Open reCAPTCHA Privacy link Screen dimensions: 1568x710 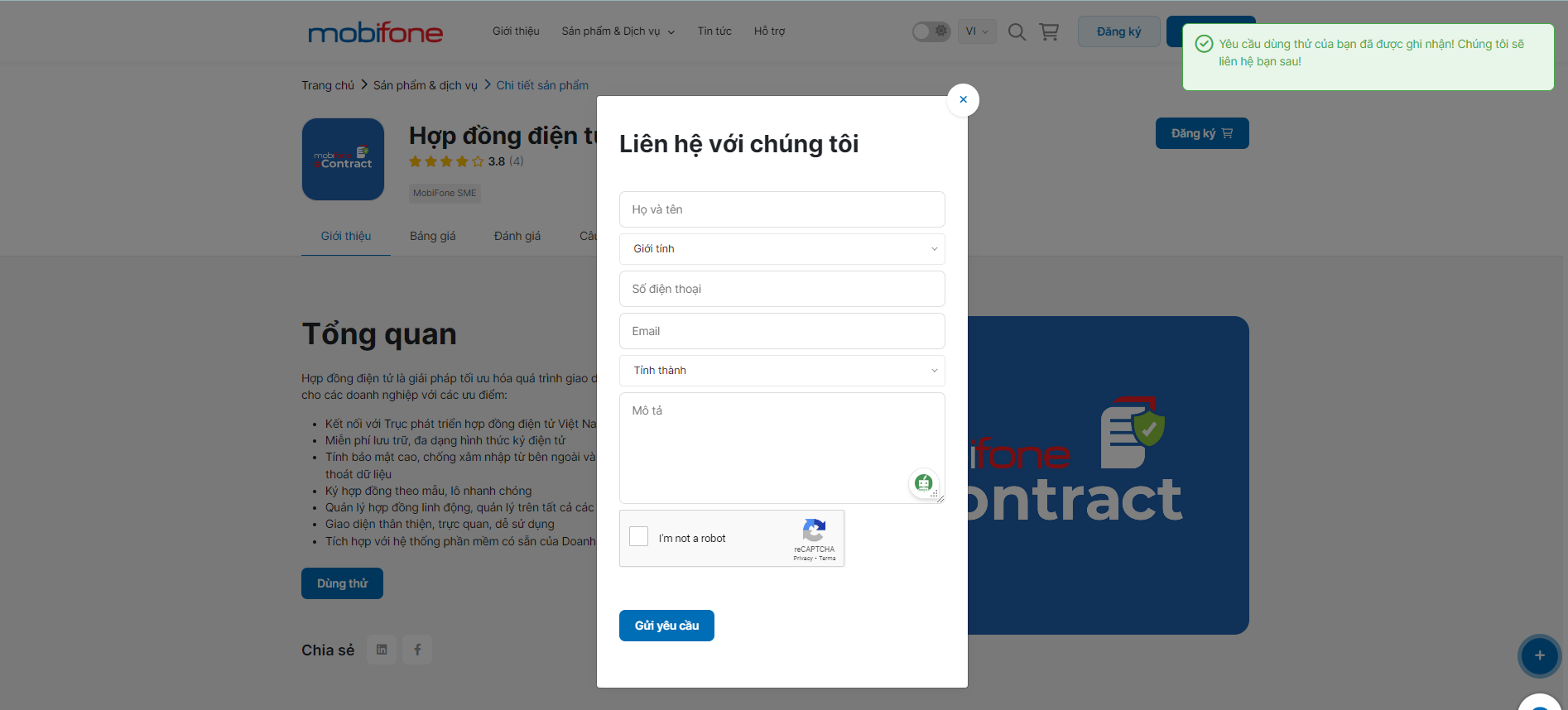pos(803,559)
